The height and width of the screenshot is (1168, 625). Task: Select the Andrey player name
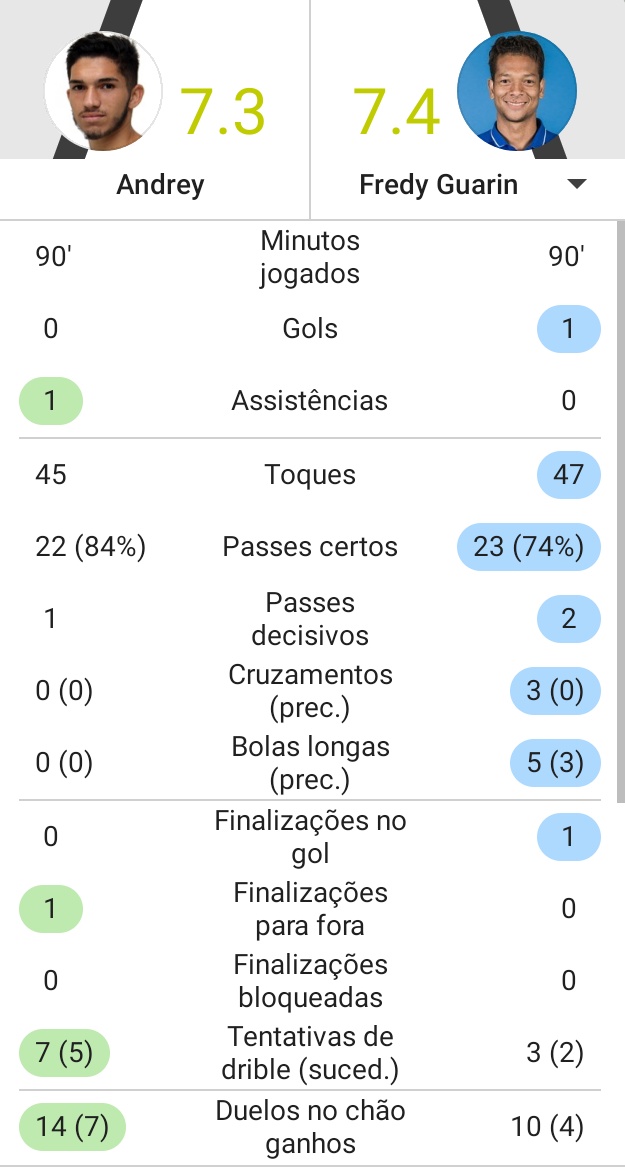(x=160, y=185)
